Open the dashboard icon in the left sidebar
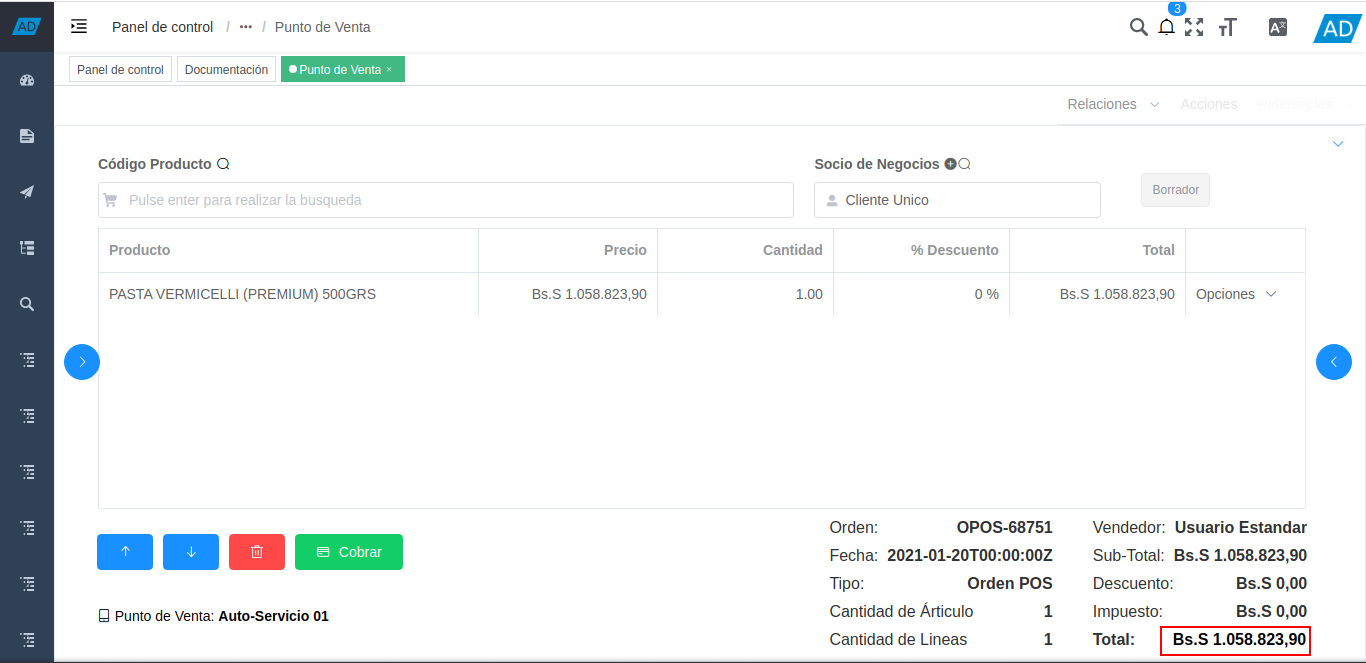 point(27,80)
